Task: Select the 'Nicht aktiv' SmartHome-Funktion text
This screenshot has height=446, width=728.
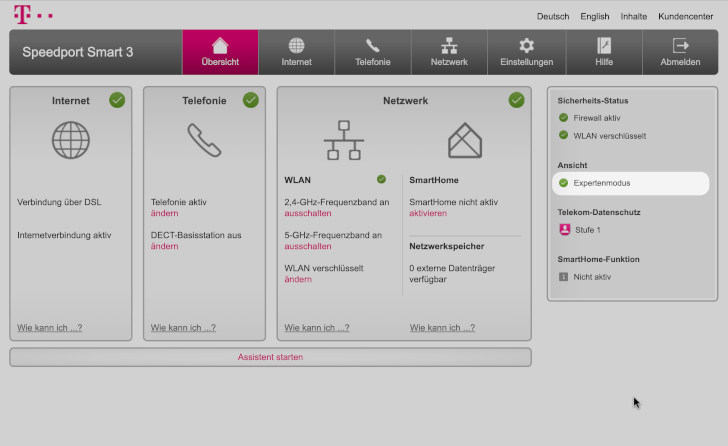Action: [x=592, y=277]
